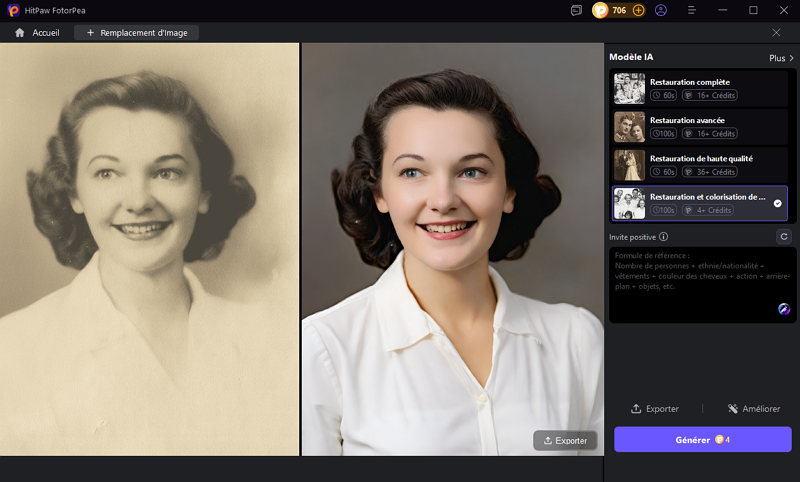Click the HitPaw FotorPea logo icon
Image resolution: width=800 pixels, height=482 pixels.
pyautogui.click(x=11, y=10)
